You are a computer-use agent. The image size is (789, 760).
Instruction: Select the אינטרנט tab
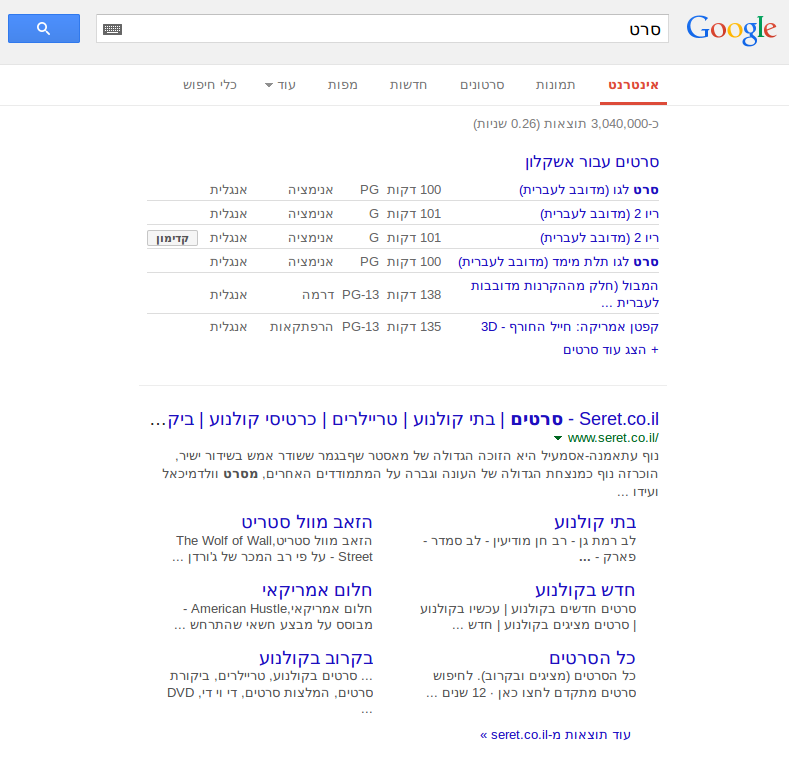633,85
